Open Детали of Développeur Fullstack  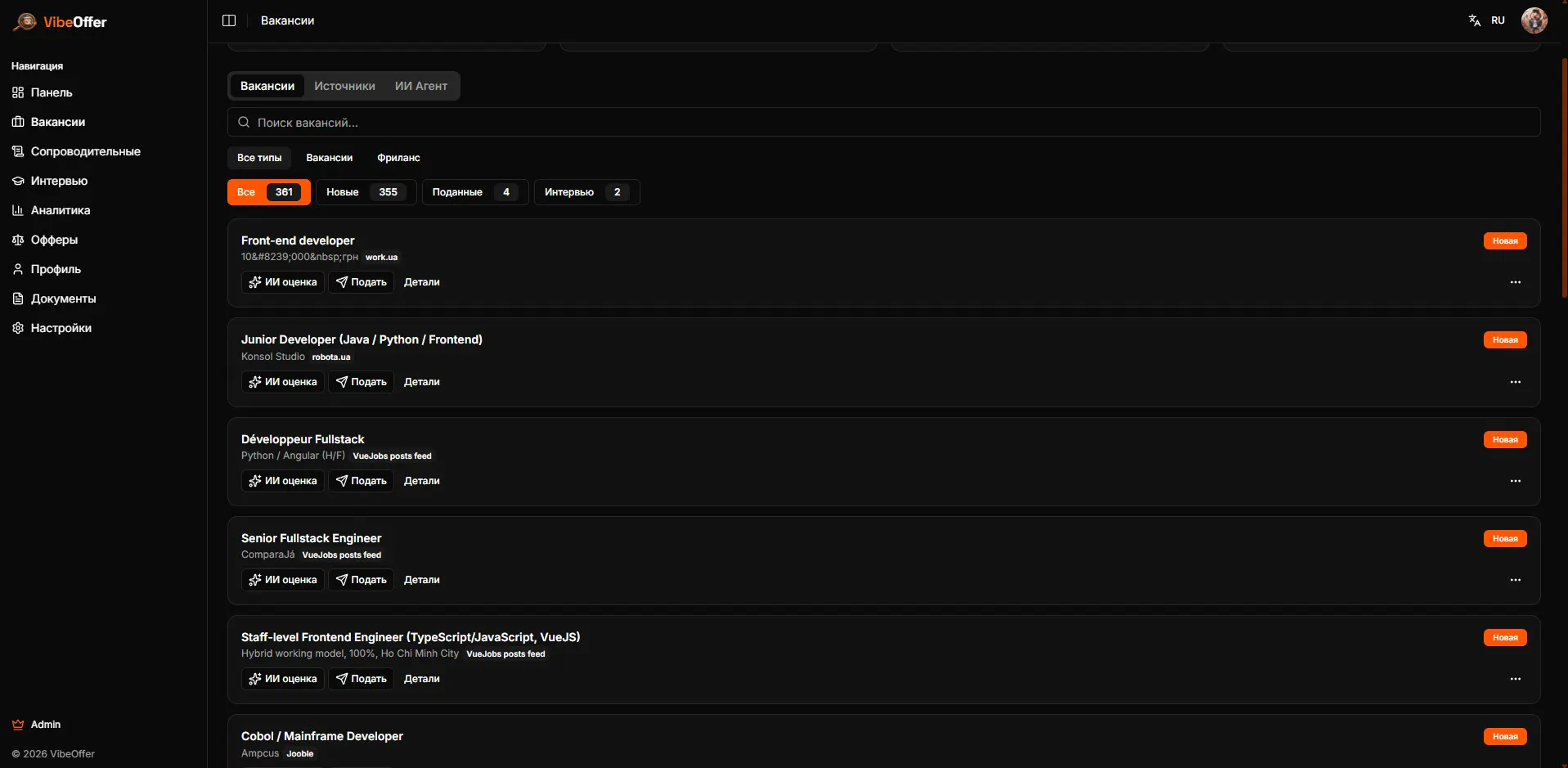point(422,481)
